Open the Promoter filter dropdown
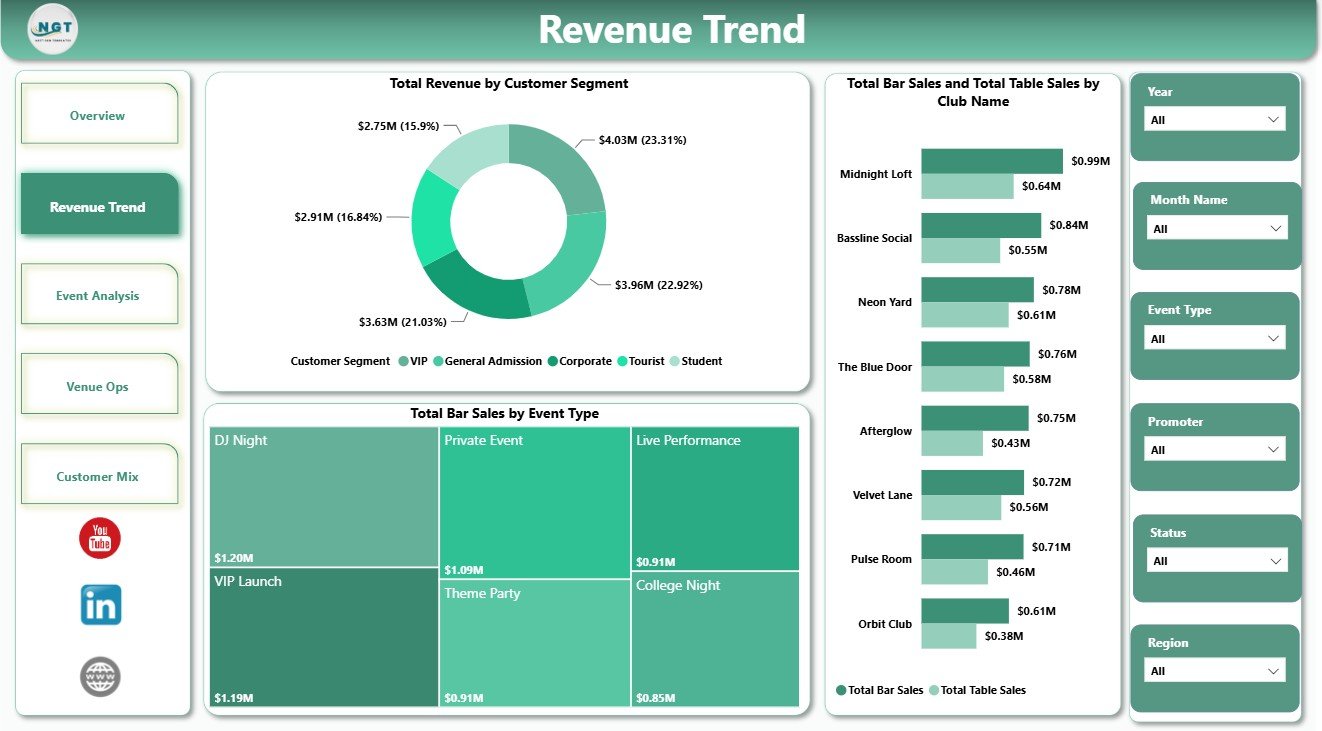The image size is (1322, 731). coord(1214,449)
